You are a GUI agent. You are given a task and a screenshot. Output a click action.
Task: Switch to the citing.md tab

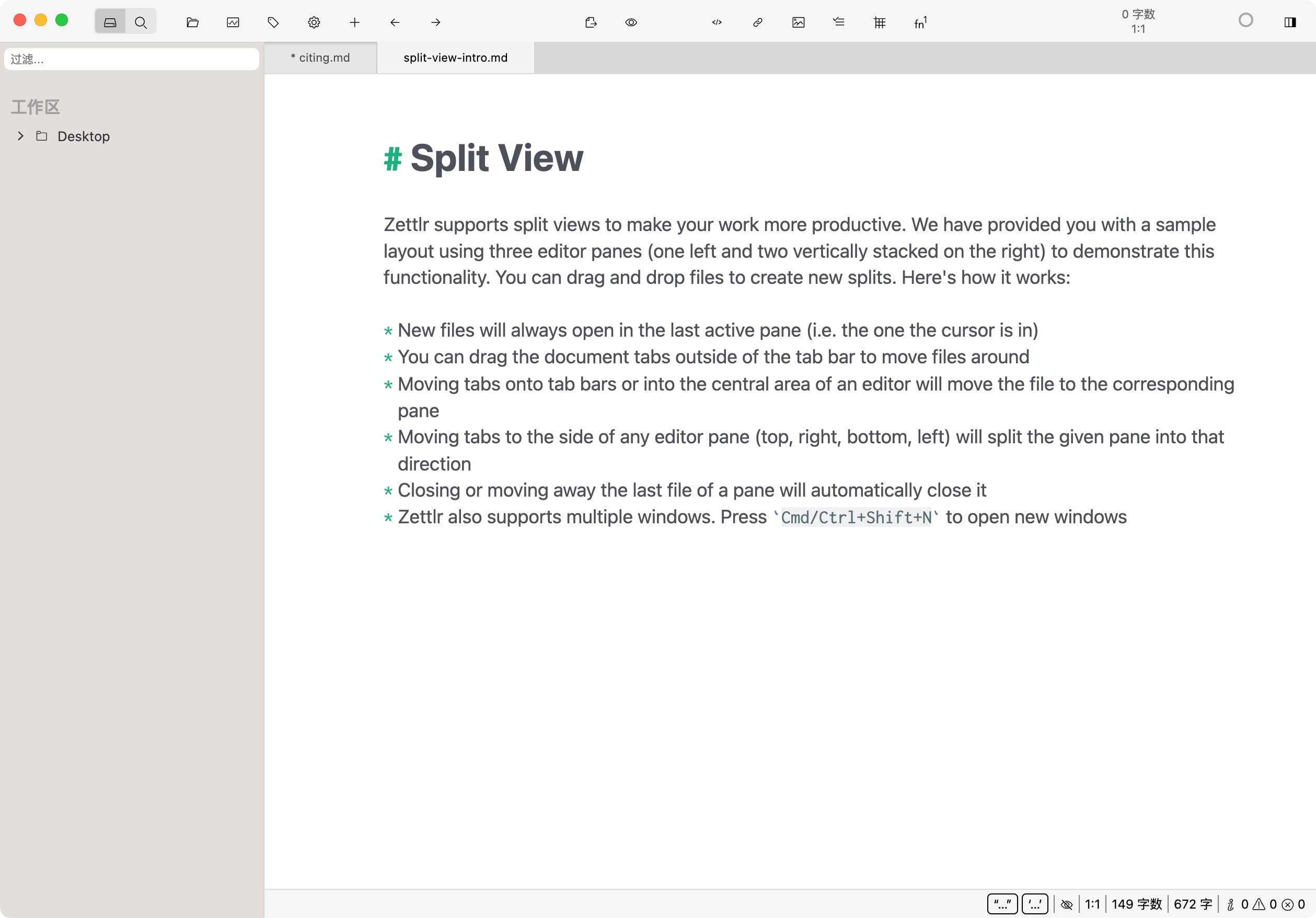[320, 58]
